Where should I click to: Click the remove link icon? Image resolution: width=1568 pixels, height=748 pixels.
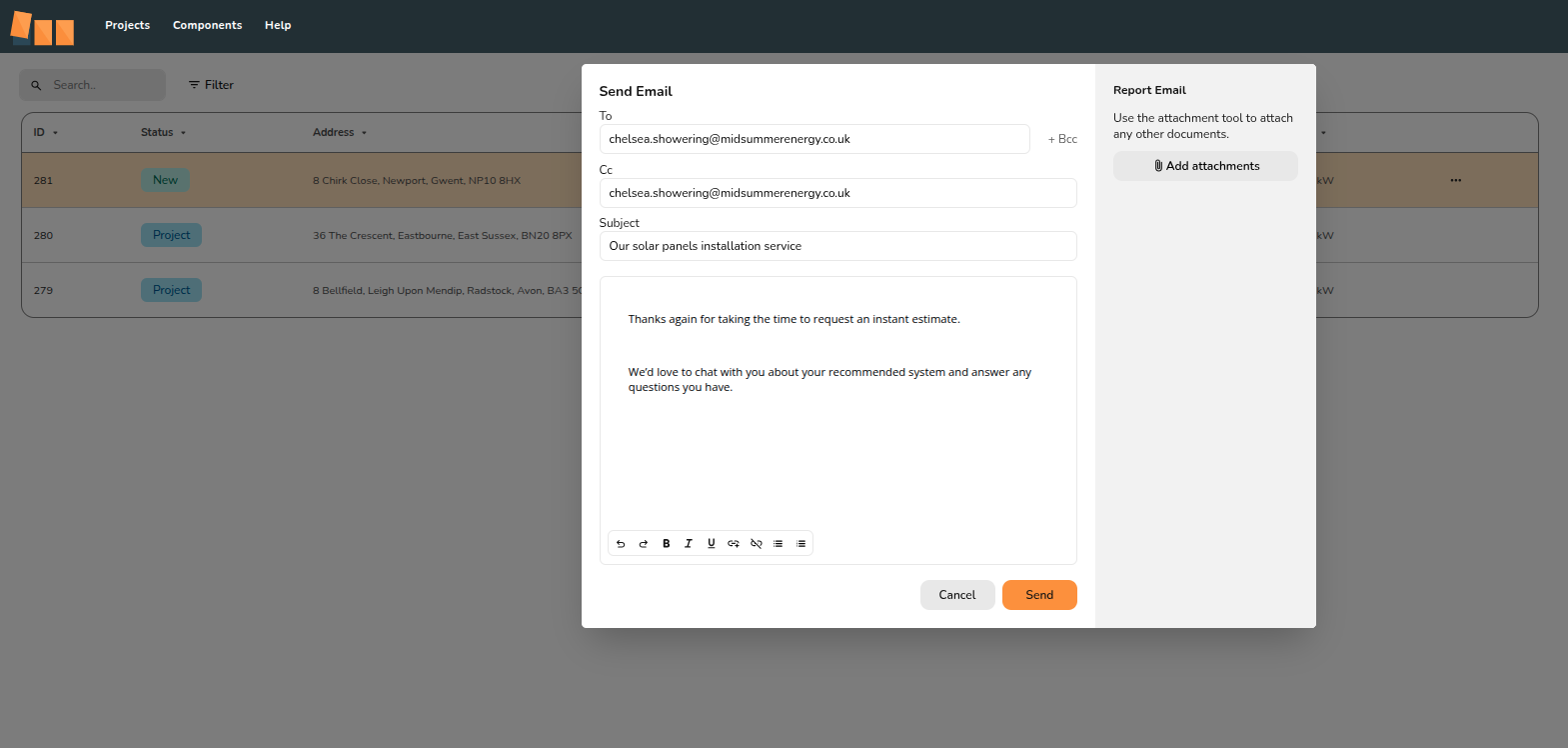pos(757,544)
